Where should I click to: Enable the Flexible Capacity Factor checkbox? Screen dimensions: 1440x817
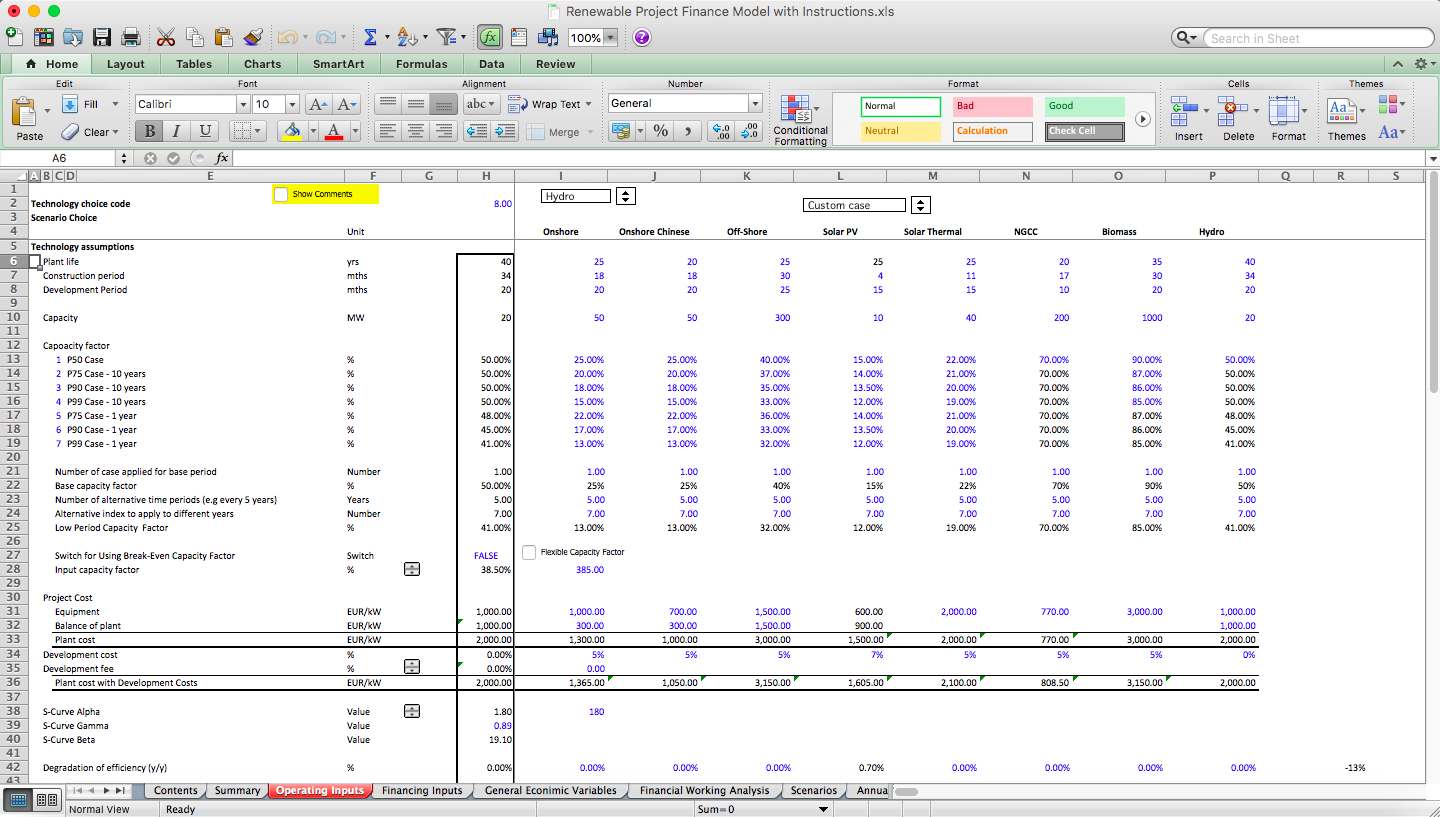pos(530,552)
